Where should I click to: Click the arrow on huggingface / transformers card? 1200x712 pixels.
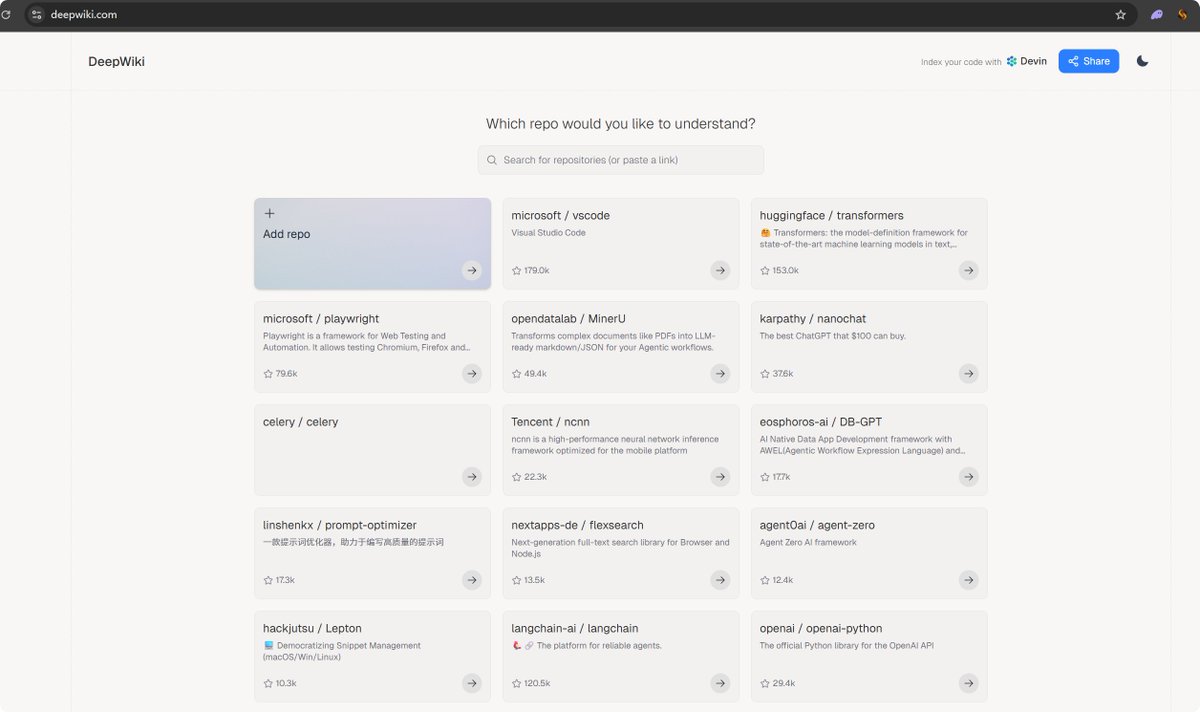click(968, 270)
